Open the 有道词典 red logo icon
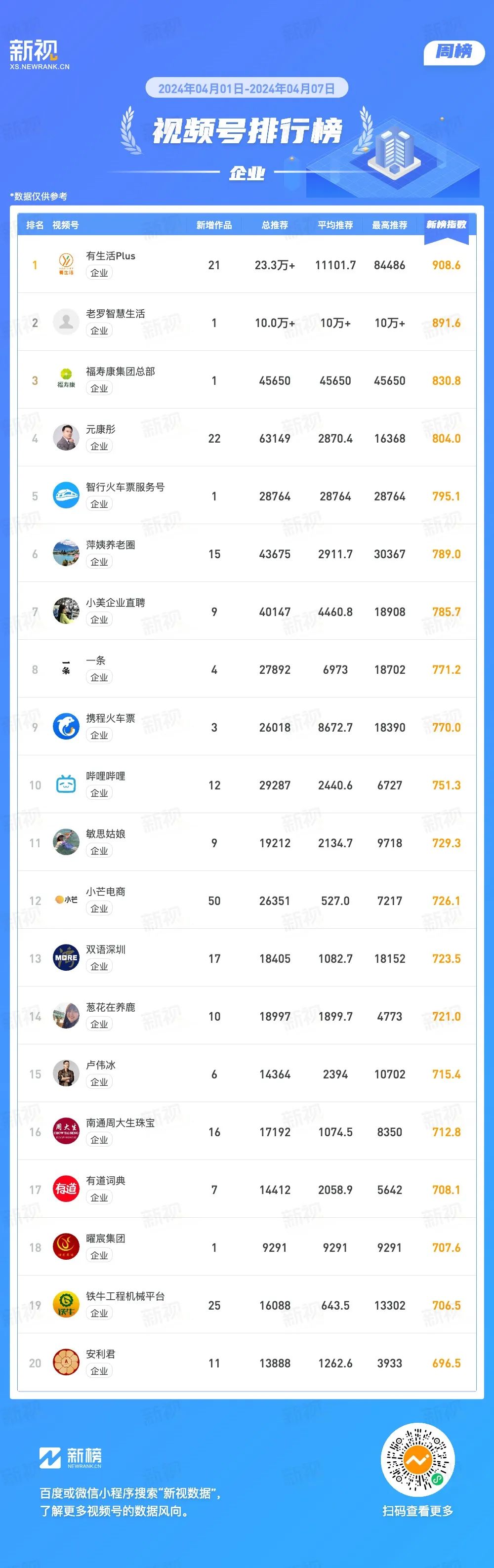The width and height of the screenshot is (494, 1568). click(66, 1189)
